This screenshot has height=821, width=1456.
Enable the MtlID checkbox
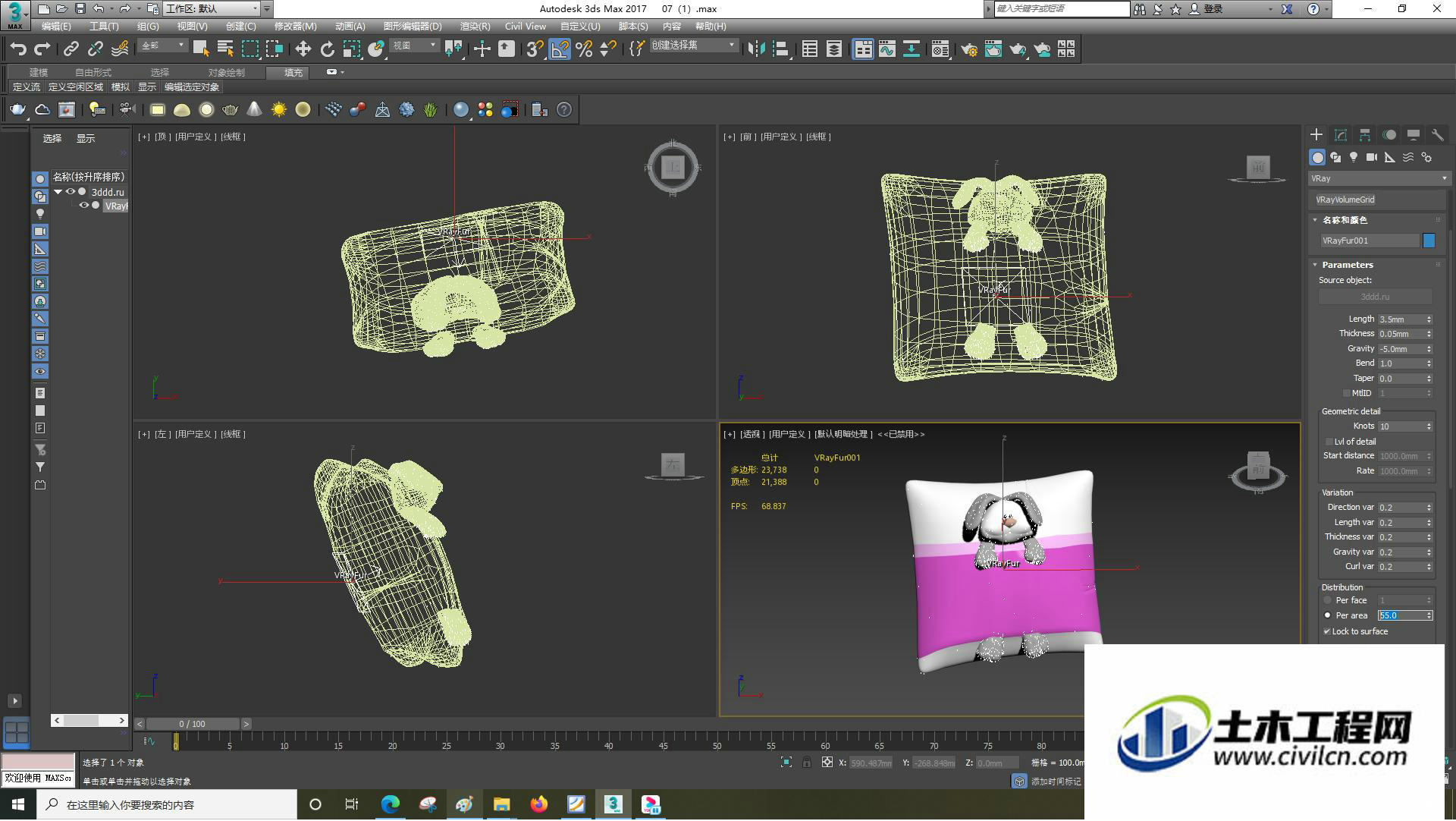coord(1347,393)
